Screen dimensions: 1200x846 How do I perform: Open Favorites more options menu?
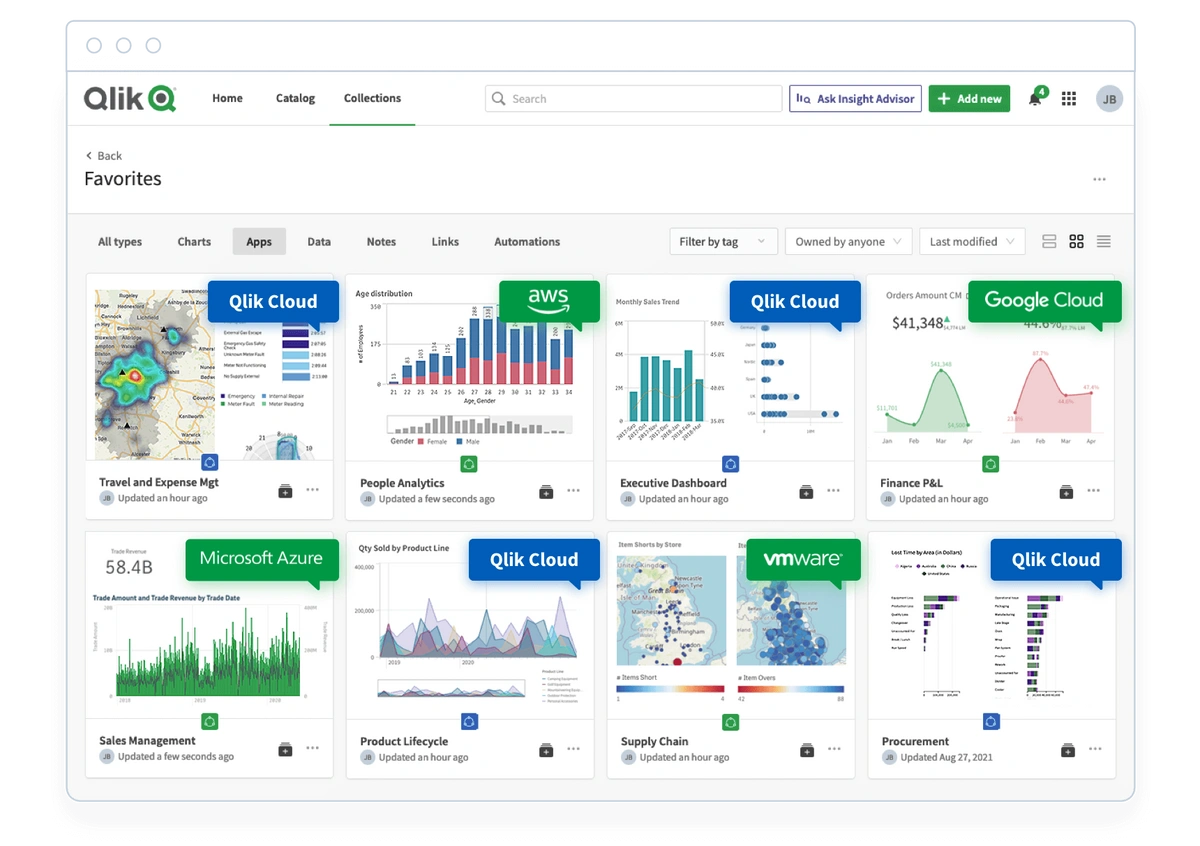(1099, 180)
